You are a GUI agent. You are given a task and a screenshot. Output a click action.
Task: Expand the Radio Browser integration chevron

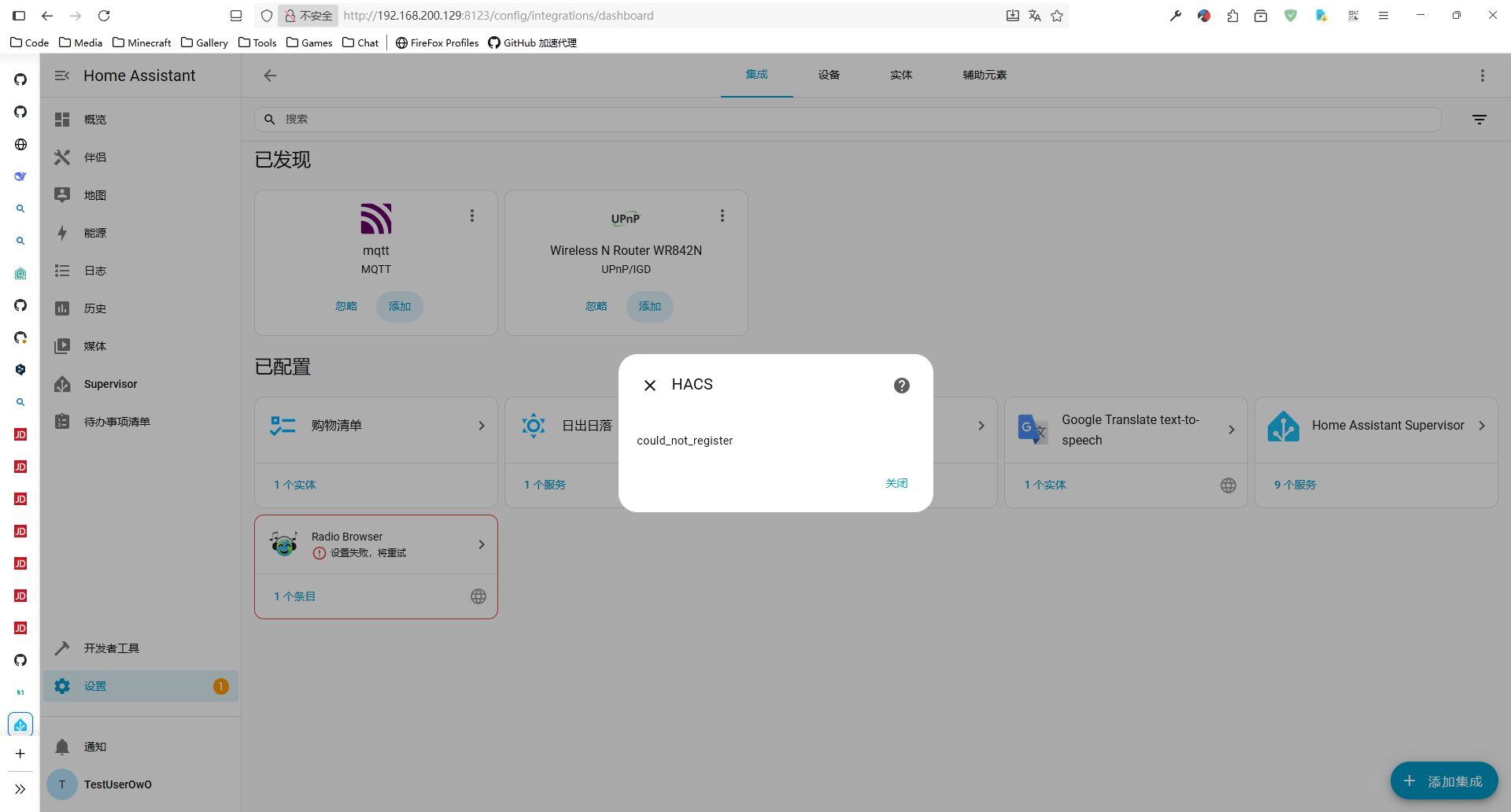coord(482,544)
